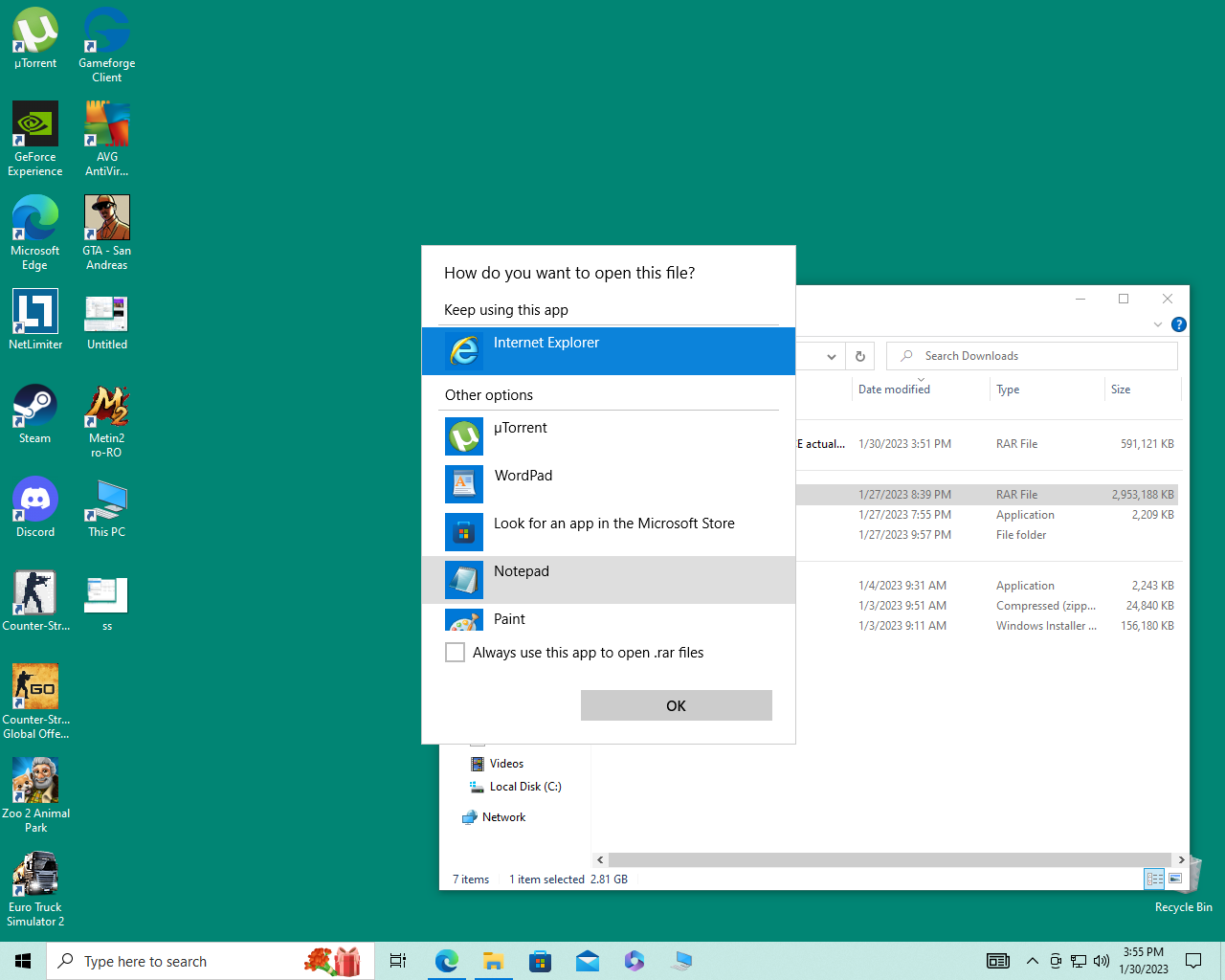Open the taskbar clock and calendar
Image resolution: width=1225 pixels, height=980 pixels.
(x=1144, y=961)
